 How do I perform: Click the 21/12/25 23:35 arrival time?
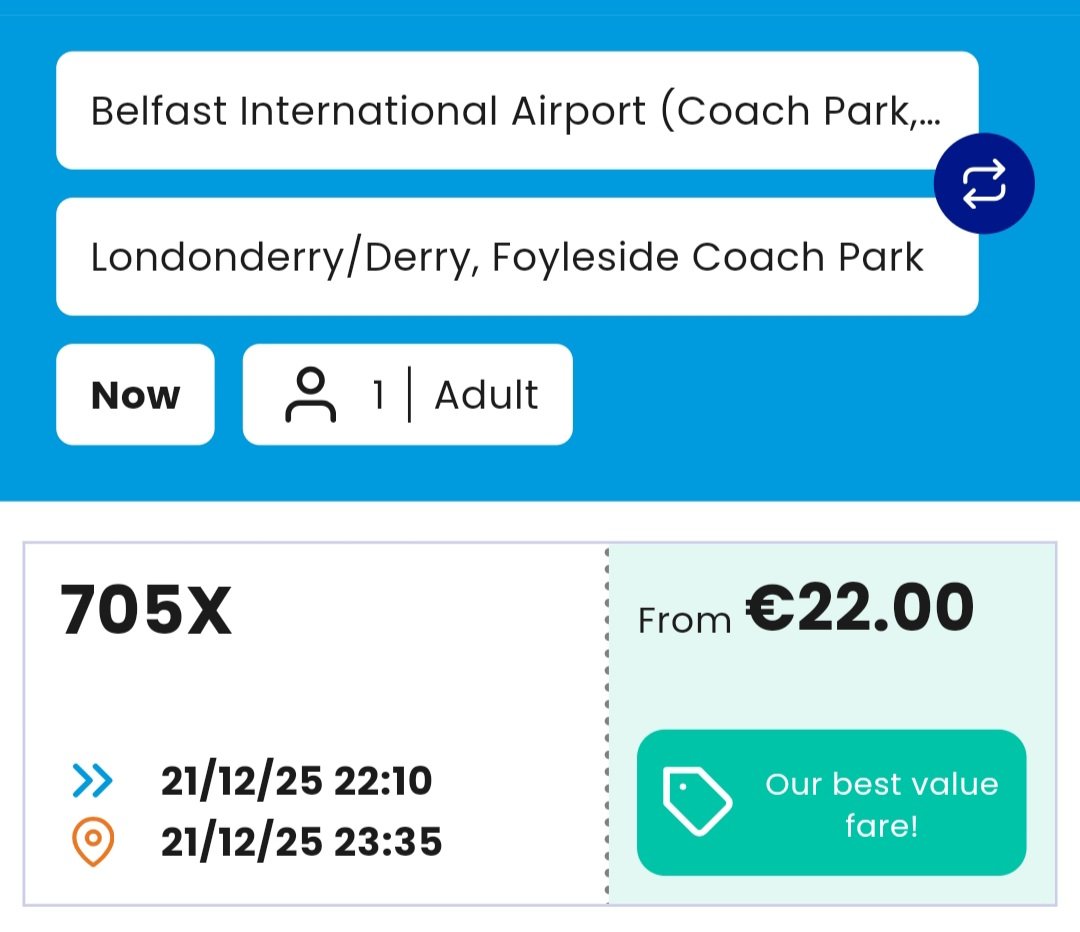[x=301, y=843]
